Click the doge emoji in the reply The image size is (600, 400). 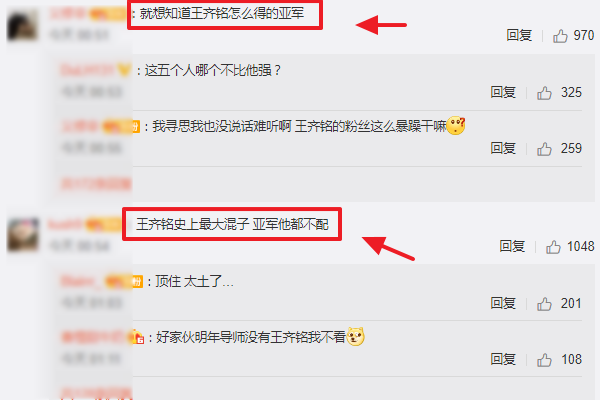coord(355,337)
